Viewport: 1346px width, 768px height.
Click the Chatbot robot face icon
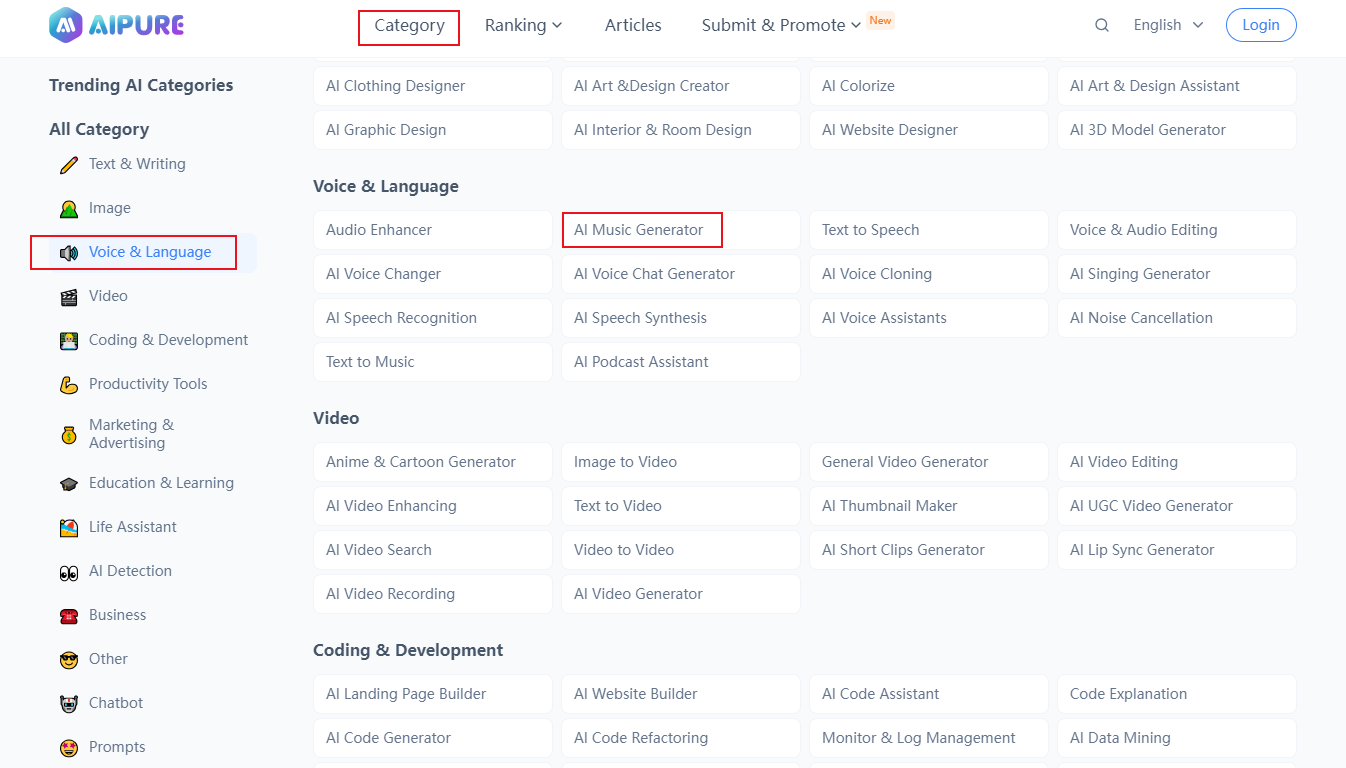coord(69,703)
